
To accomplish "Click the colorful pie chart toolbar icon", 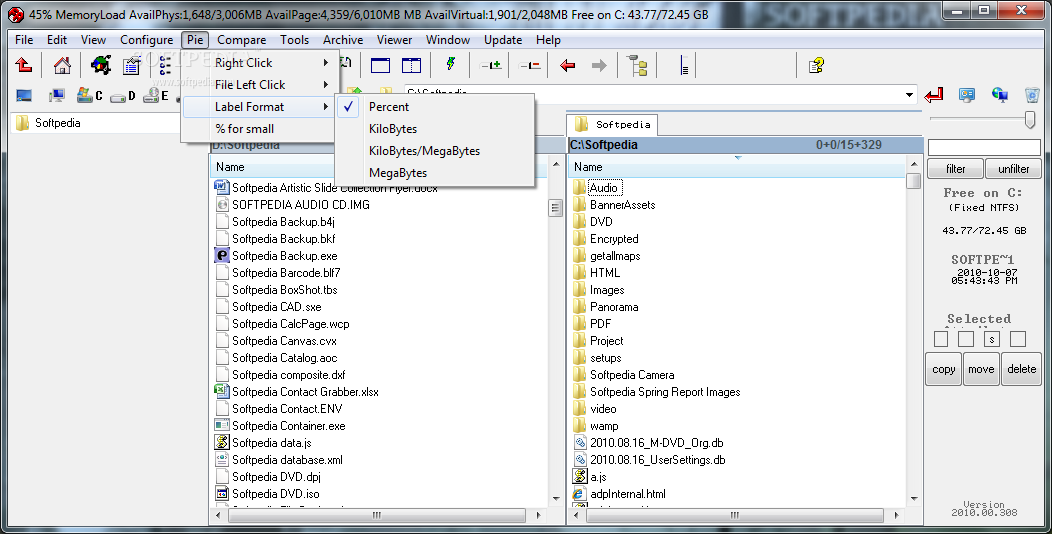I will 101,65.
